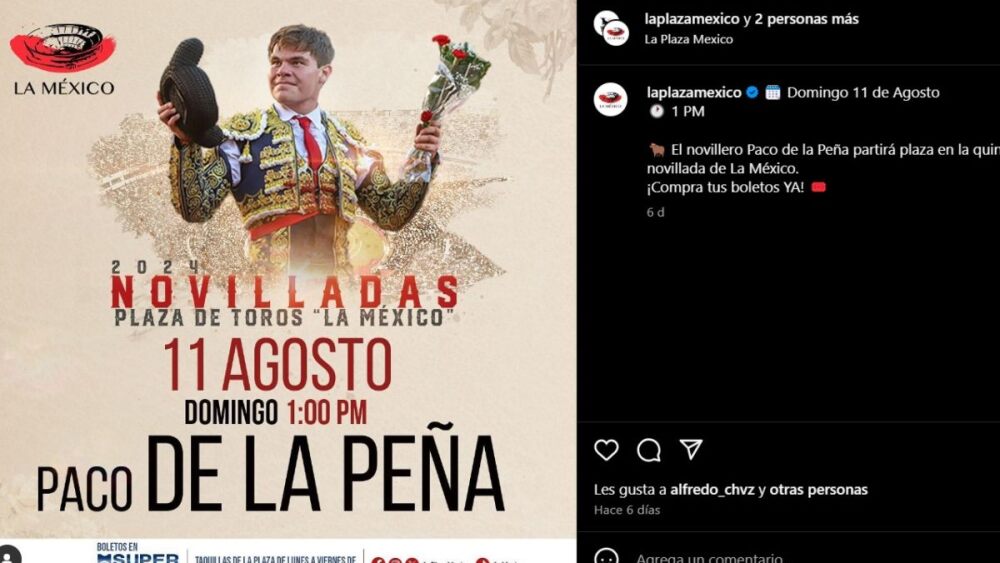Click the 'Hace 6 días' post date

point(627,510)
